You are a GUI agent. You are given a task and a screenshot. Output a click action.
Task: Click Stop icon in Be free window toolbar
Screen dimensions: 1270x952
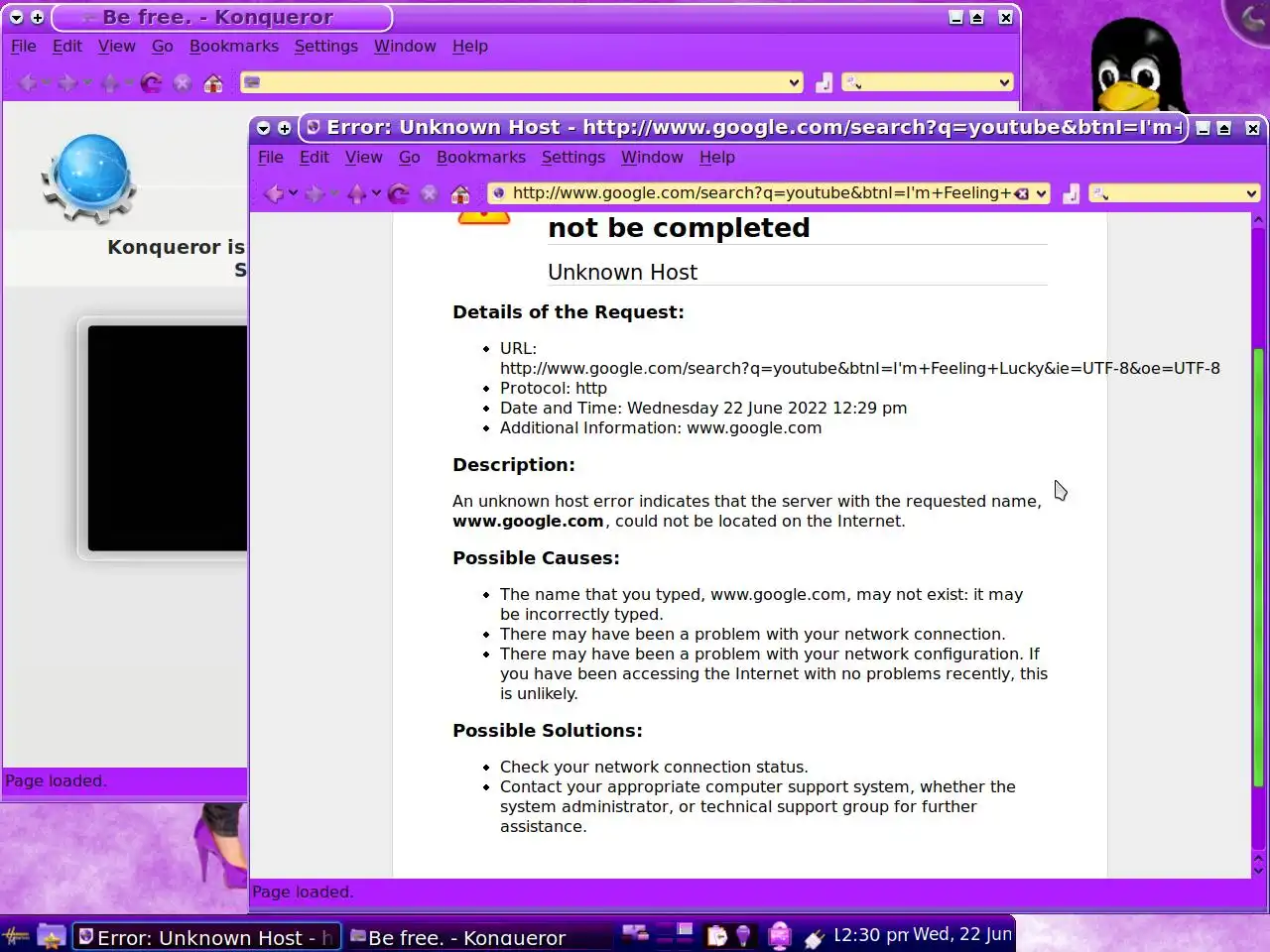(x=182, y=82)
